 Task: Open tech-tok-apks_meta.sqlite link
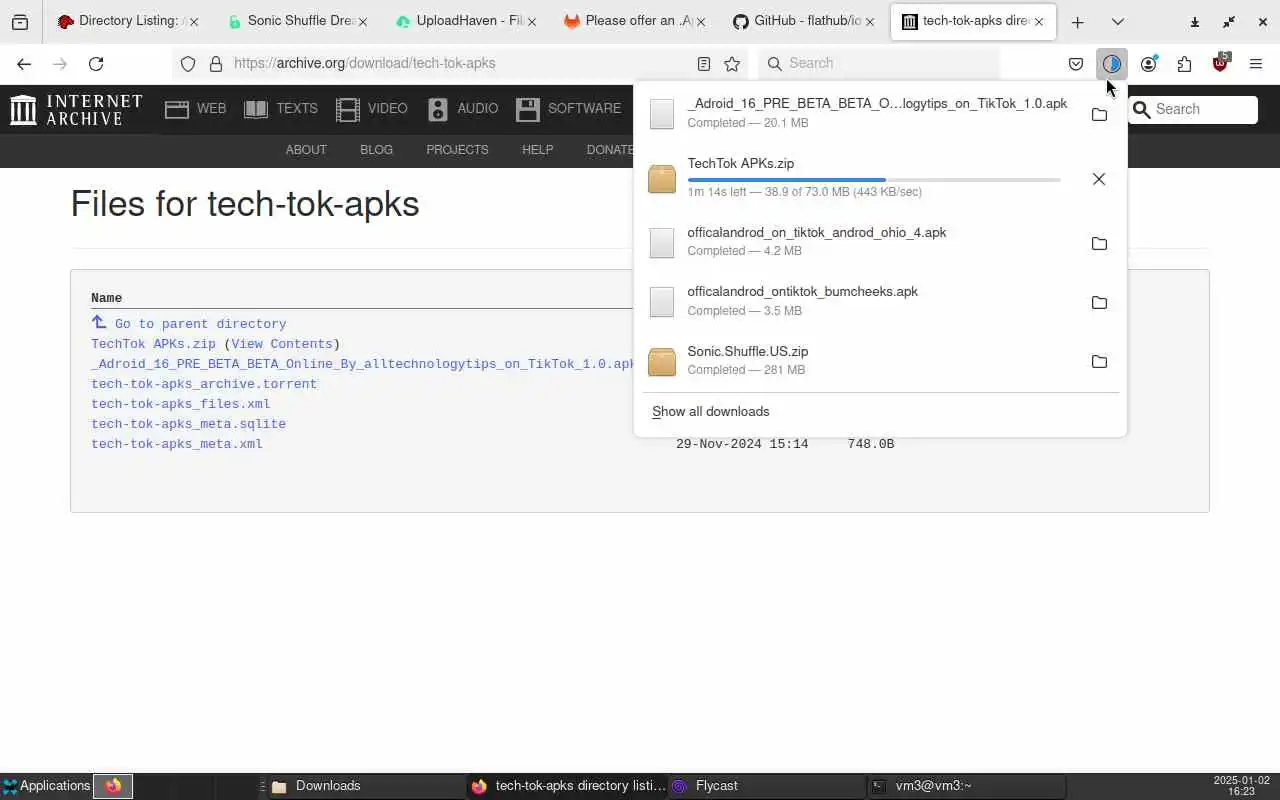point(188,424)
